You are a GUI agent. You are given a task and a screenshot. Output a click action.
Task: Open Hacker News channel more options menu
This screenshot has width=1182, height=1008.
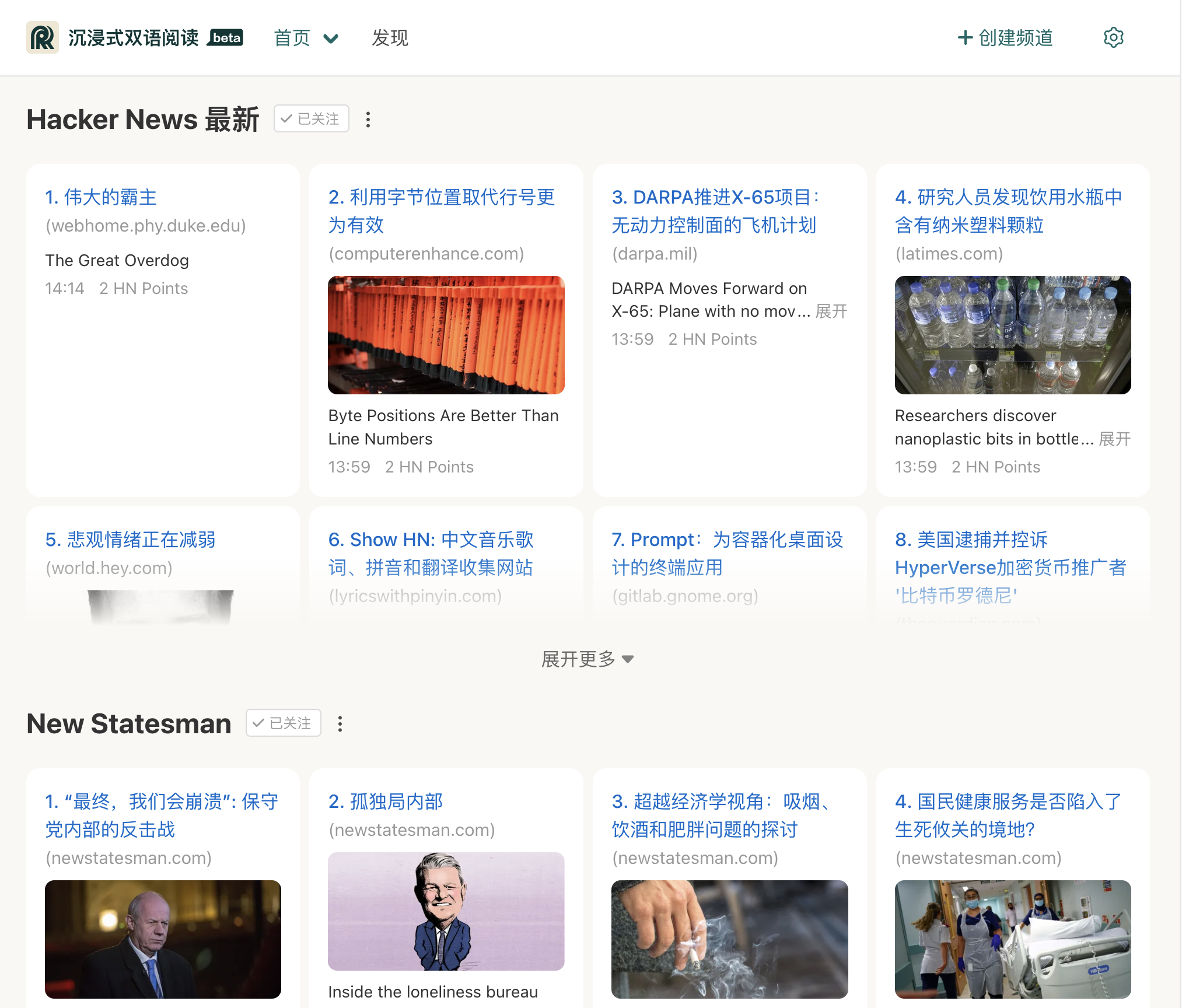click(x=368, y=120)
